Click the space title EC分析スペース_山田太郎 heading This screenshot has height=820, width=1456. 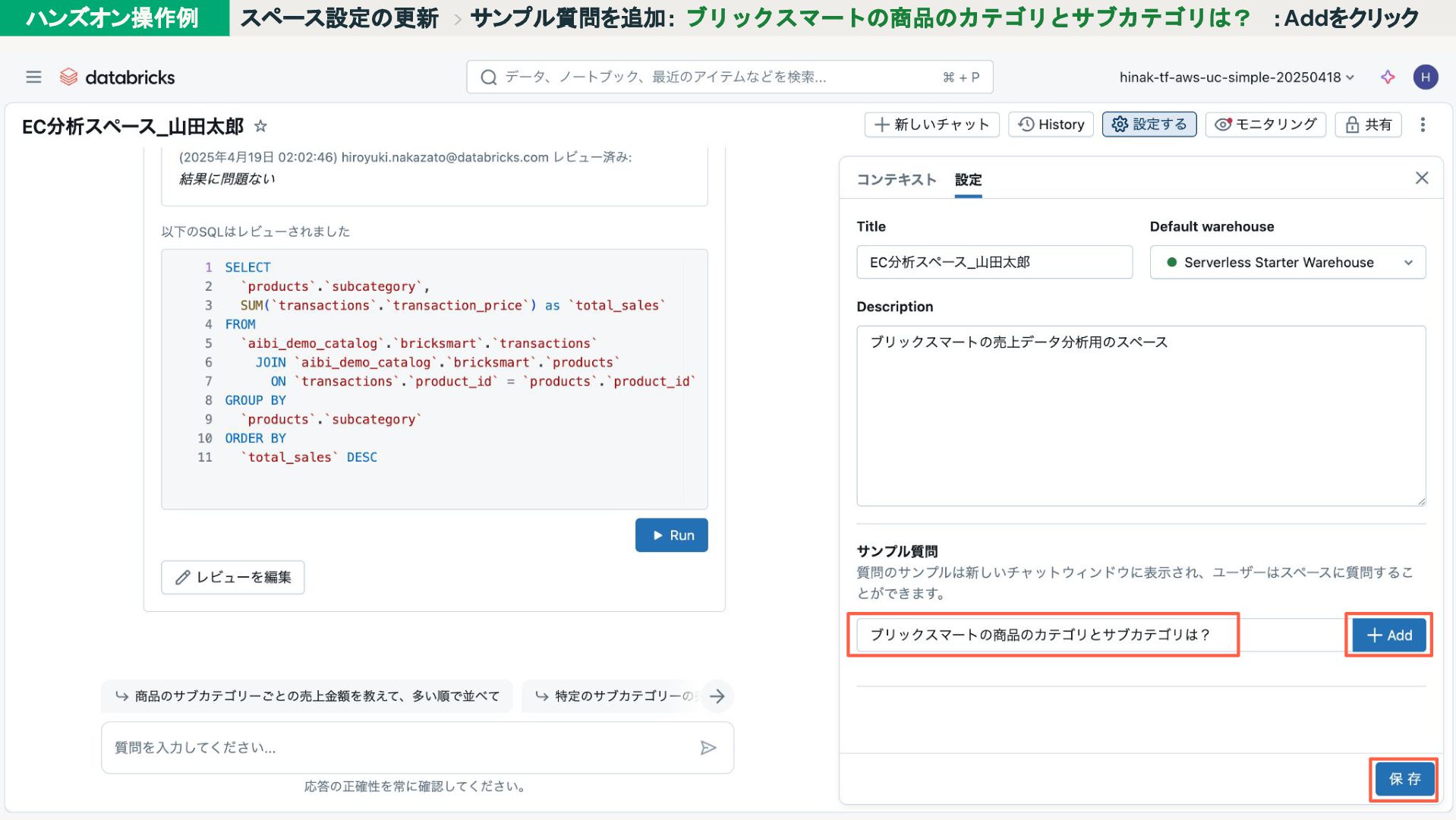pos(133,126)
